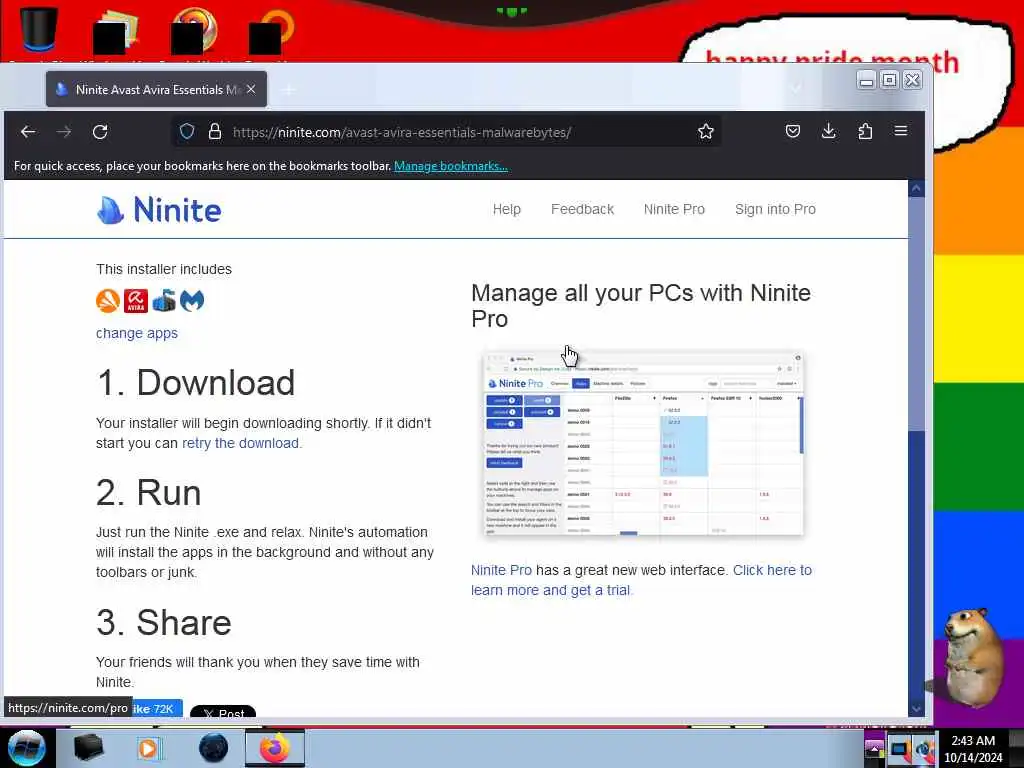
Task: Click the vertical scrollbar thumb
Action: tap(916, 313)
